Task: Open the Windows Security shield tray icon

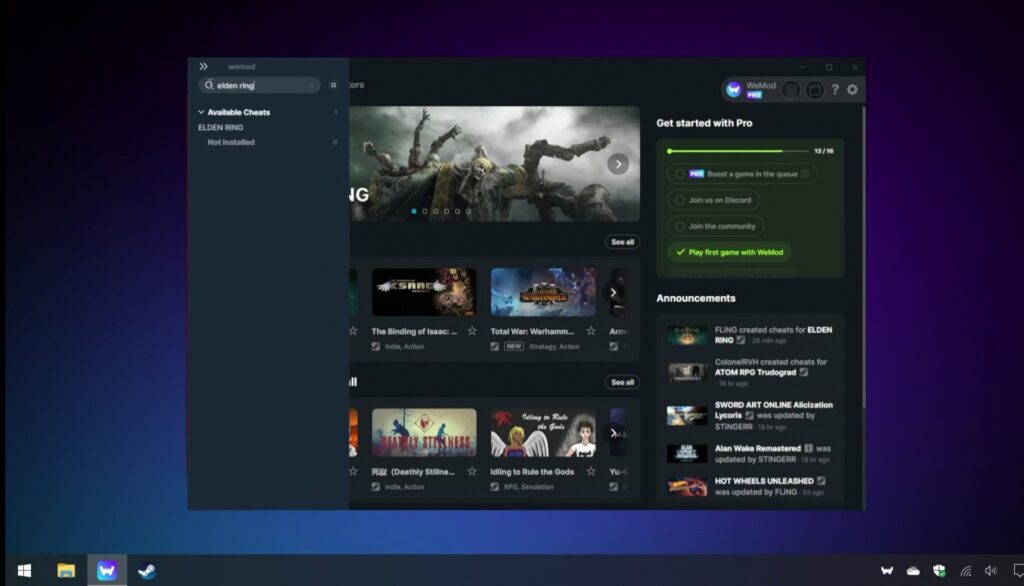Action: click(939, 570)
